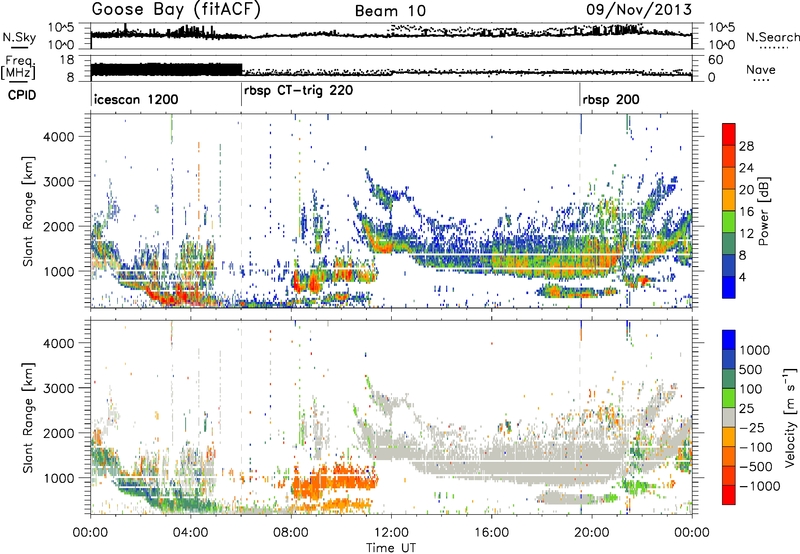Click the '28' tick on Power scale

[x=746, y=146]
